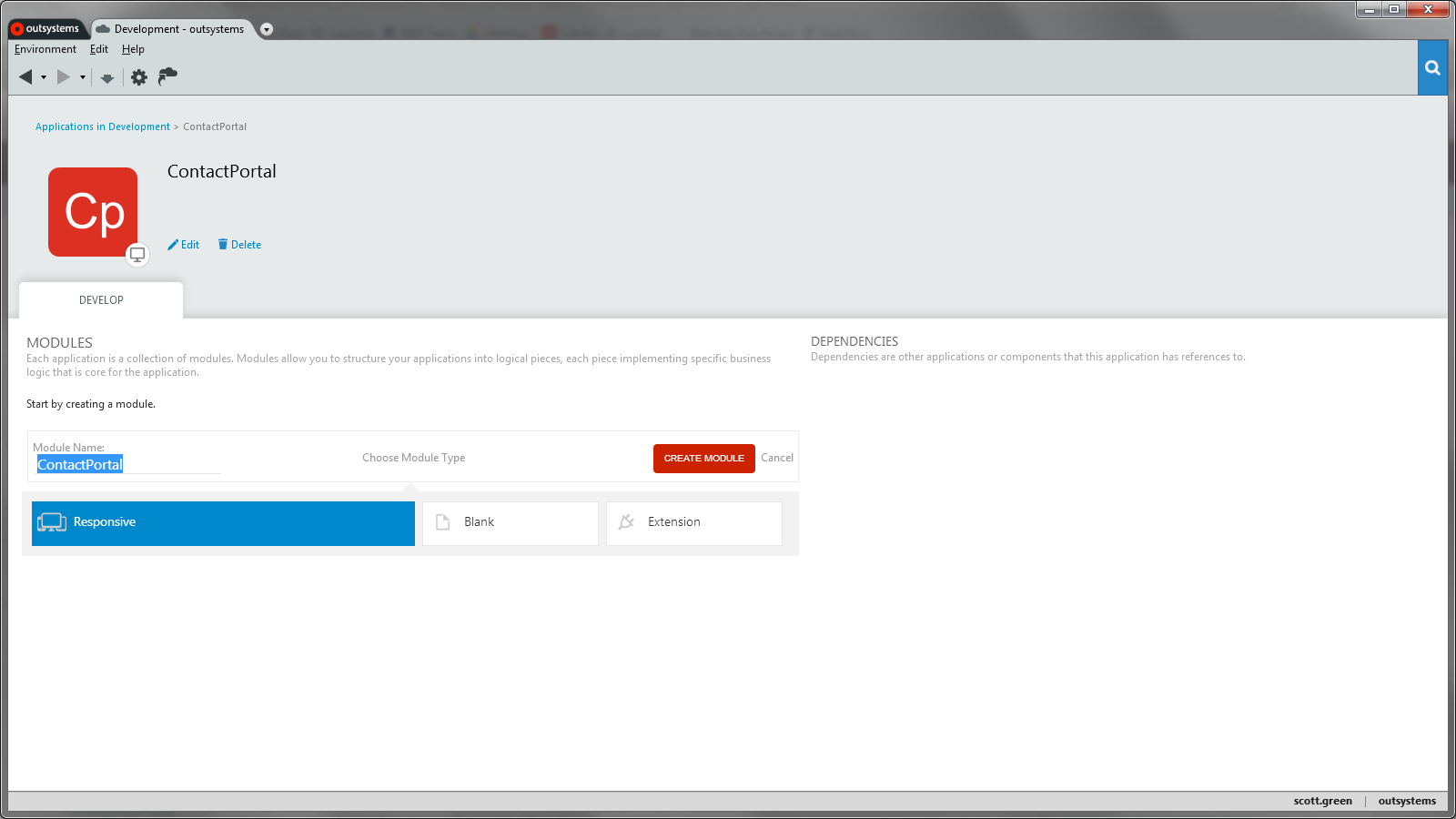
Task: Select the Blank module type
Action: click(510, 522)
